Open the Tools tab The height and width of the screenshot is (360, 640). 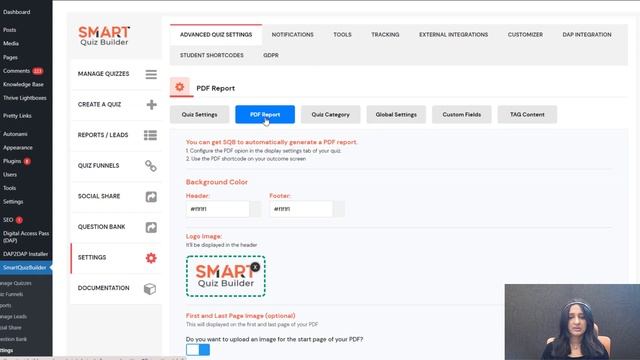(x=342, y=35)
